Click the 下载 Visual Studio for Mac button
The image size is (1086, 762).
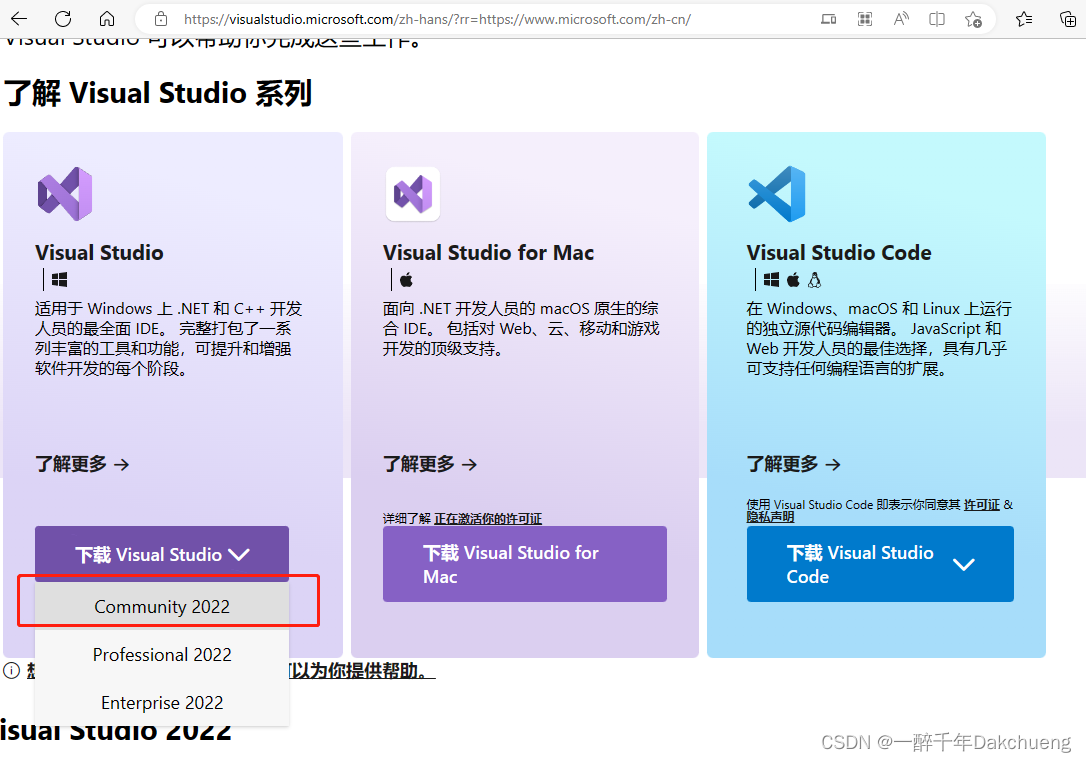[524, 564]
